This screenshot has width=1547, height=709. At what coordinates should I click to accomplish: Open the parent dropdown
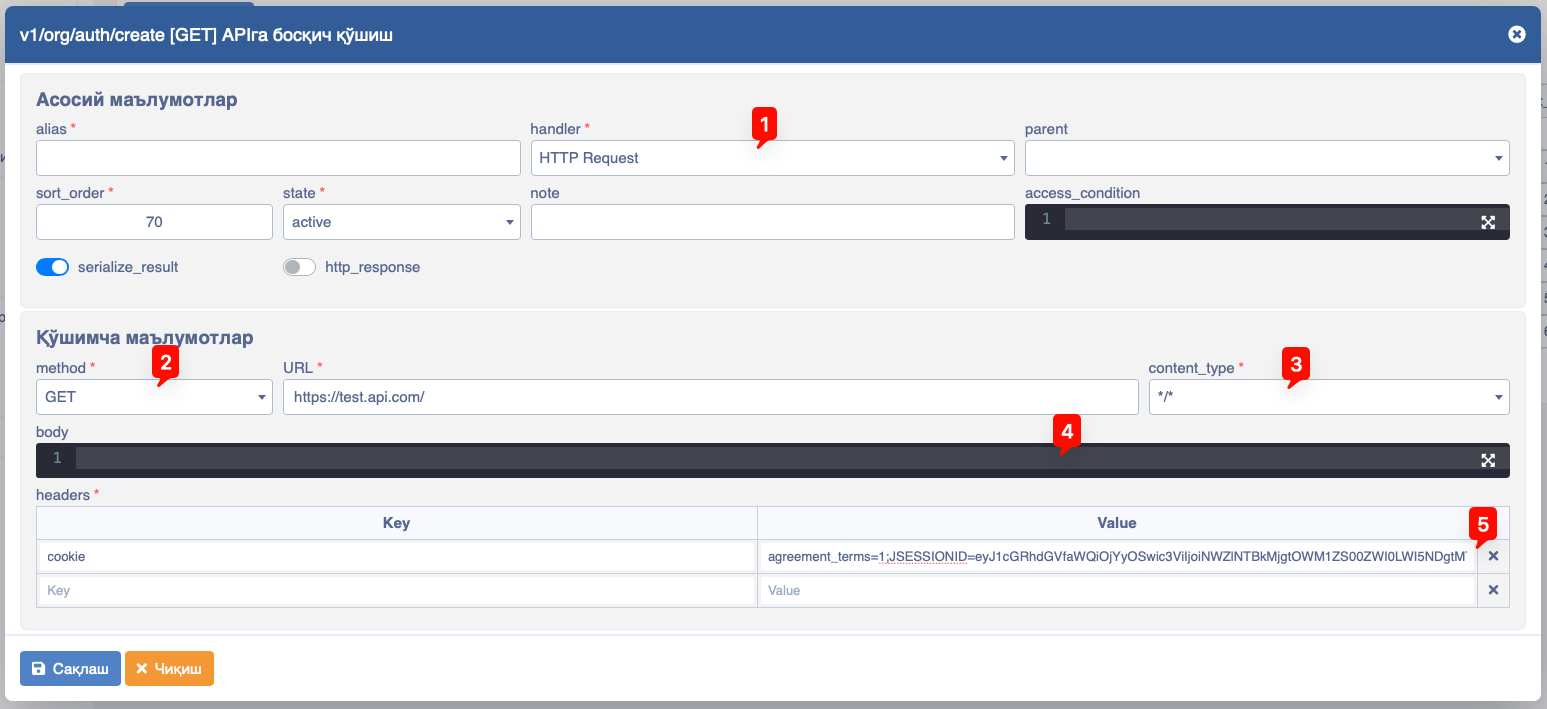[1267, 158]
